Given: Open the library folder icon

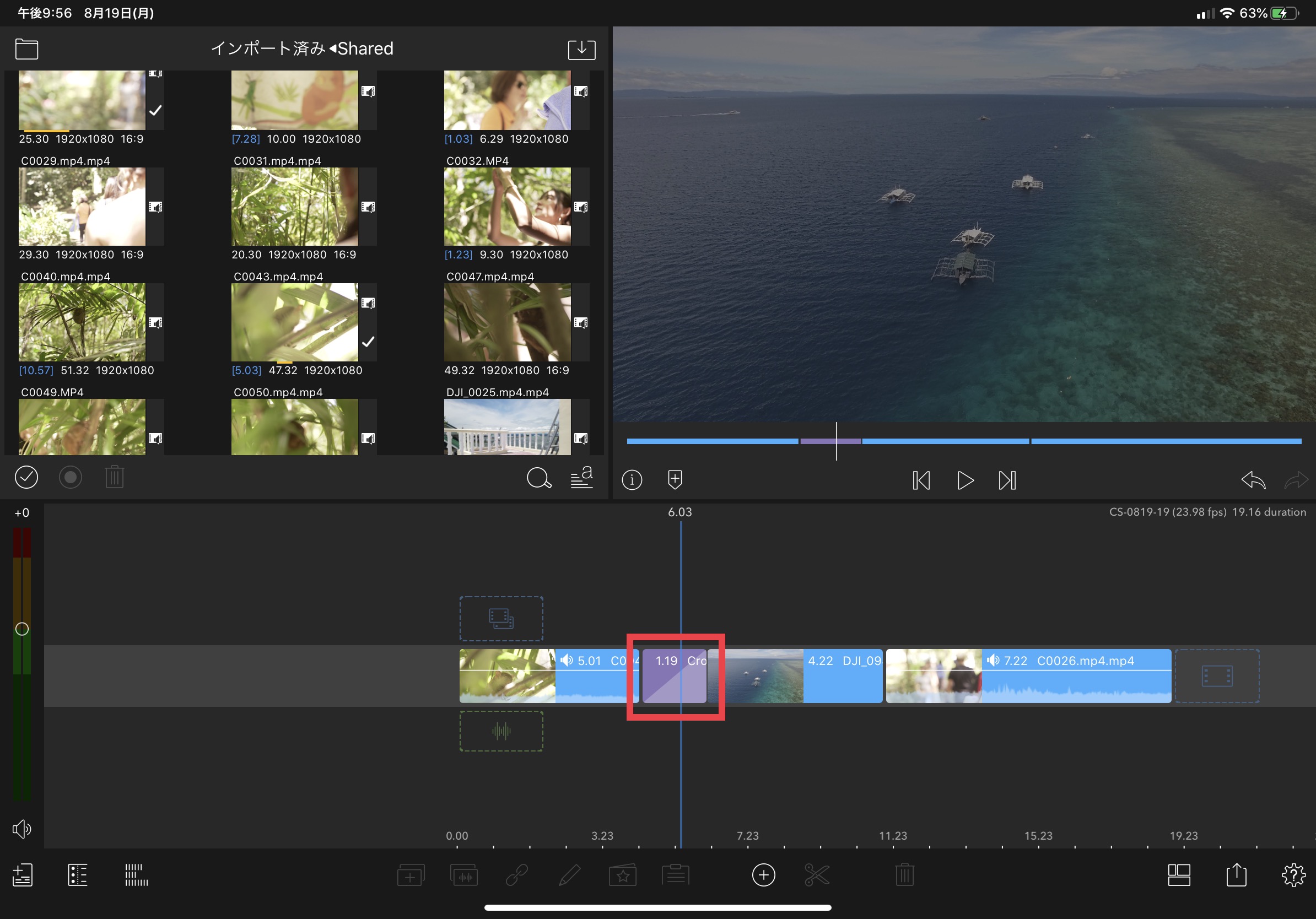Looking at the screenshot, I should pyautogui.click(x=26, y=49).
